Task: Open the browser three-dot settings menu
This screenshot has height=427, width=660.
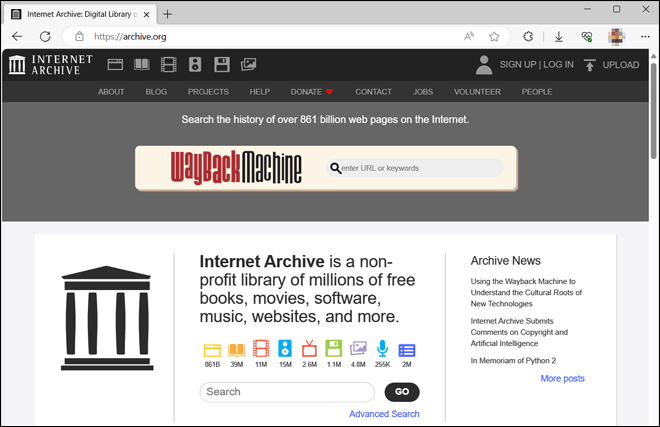Action: tap(645, 37)
